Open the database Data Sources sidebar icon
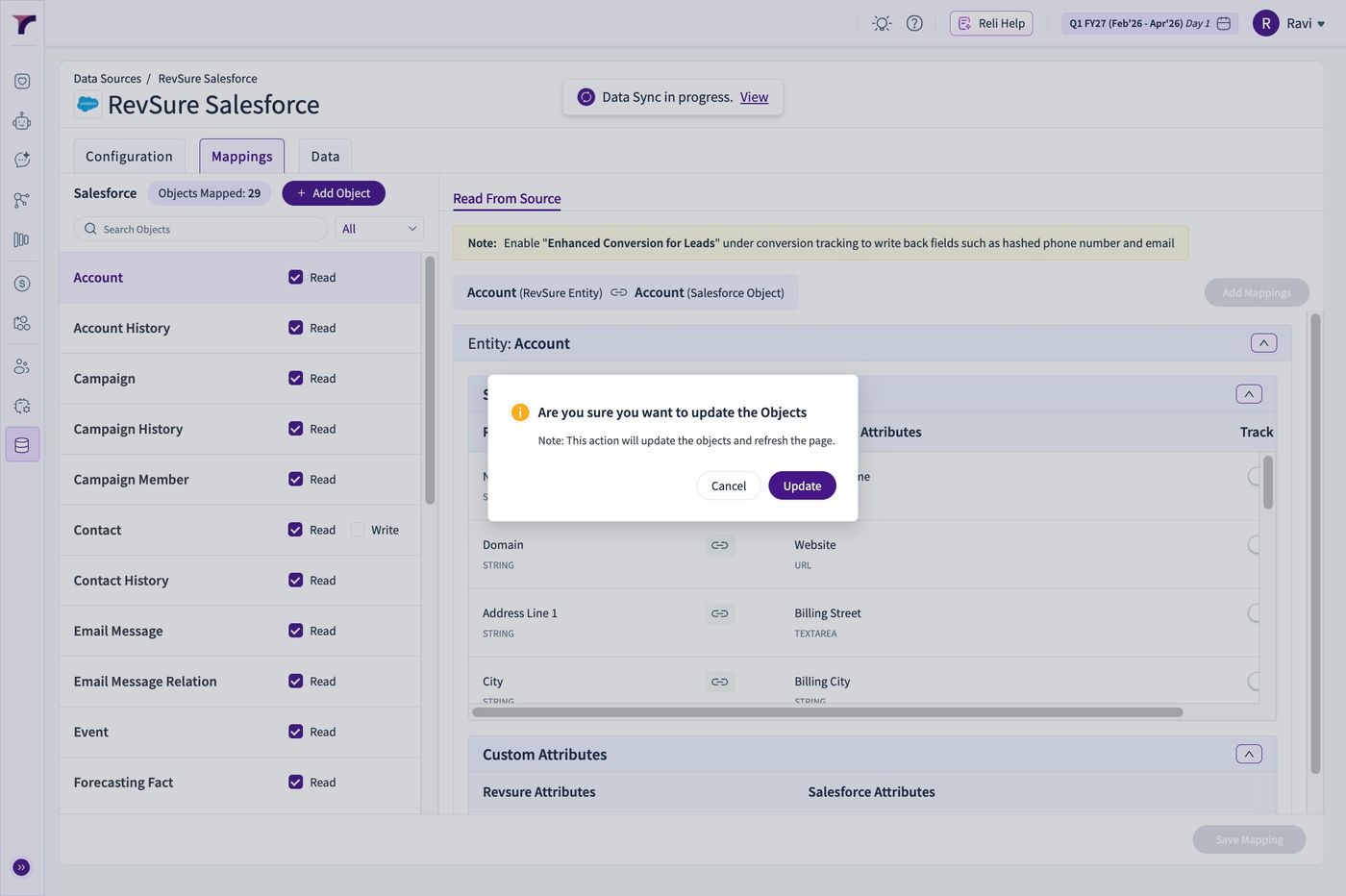 tap(22, 445)
